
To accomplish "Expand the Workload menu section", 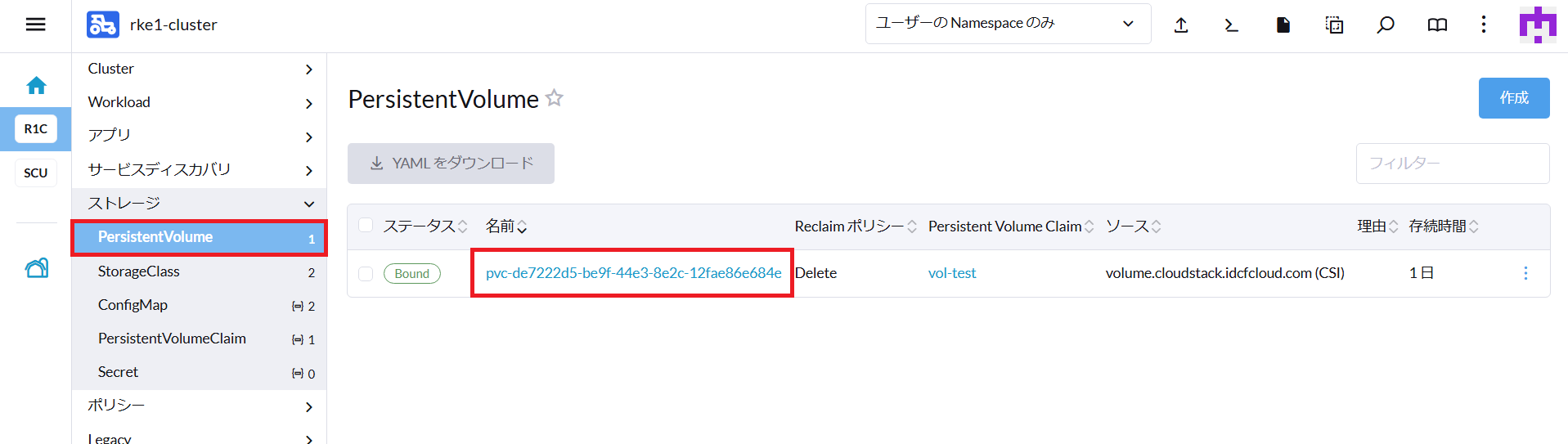I will point(200,102).
